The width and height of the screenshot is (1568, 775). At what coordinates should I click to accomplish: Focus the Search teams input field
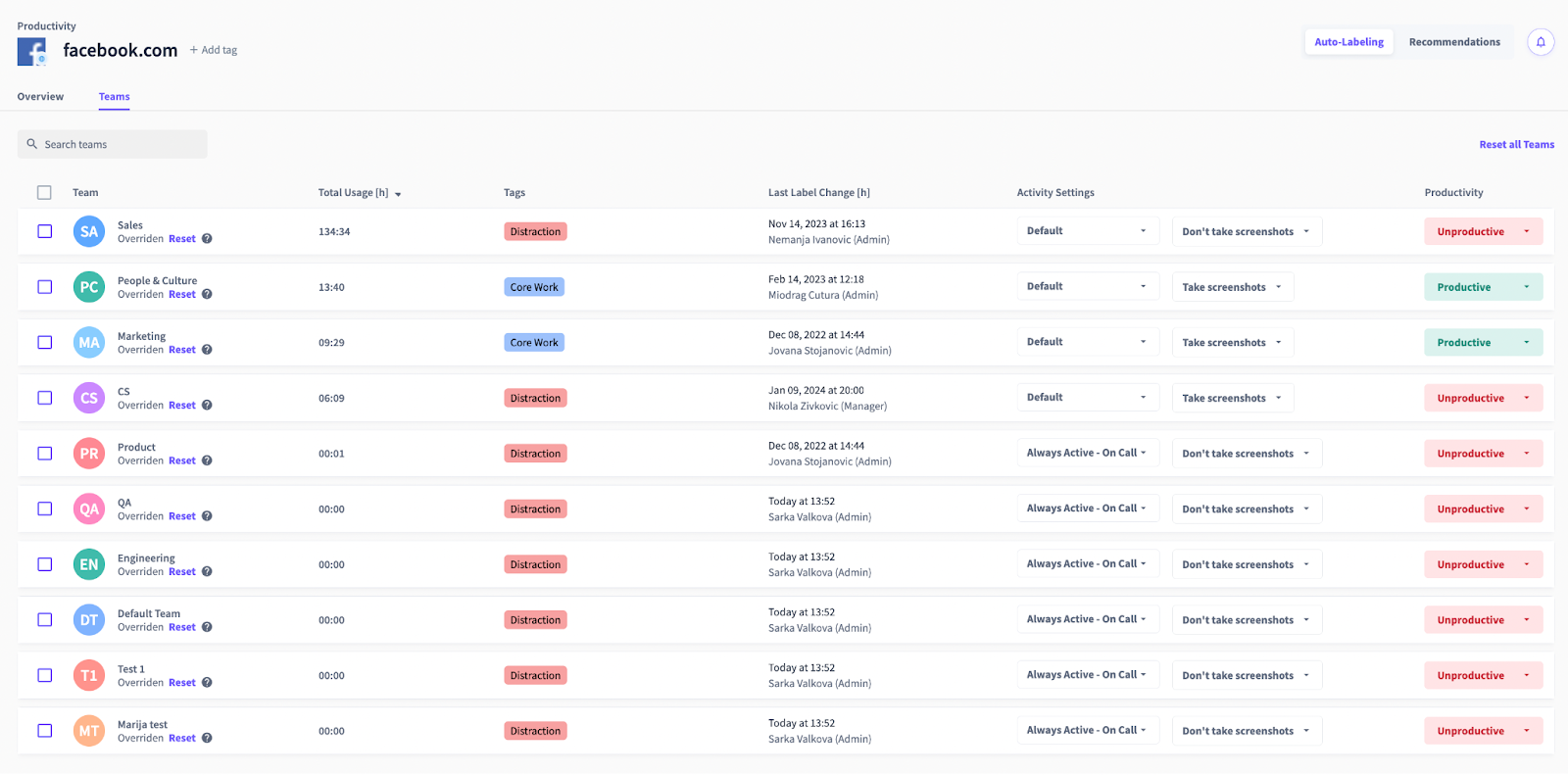click(x=113, y=145)
